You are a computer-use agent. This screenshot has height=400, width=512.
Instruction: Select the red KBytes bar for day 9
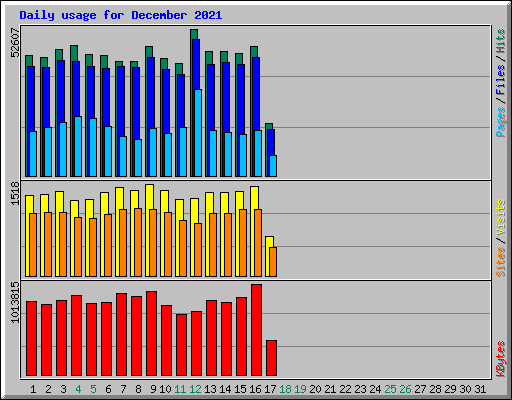pos(151,334)
